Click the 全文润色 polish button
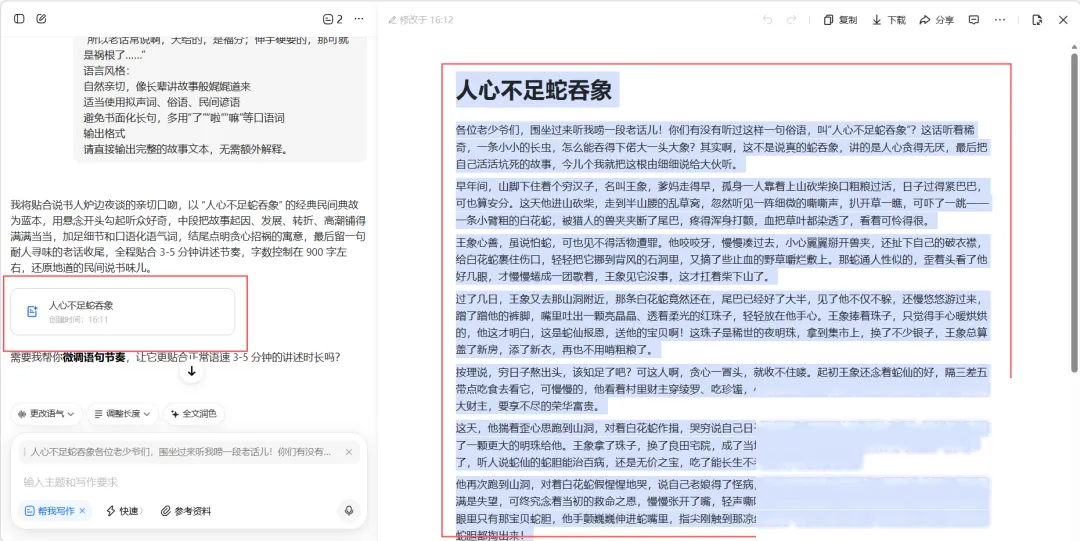1080x541 pixels. click(194, 414)
